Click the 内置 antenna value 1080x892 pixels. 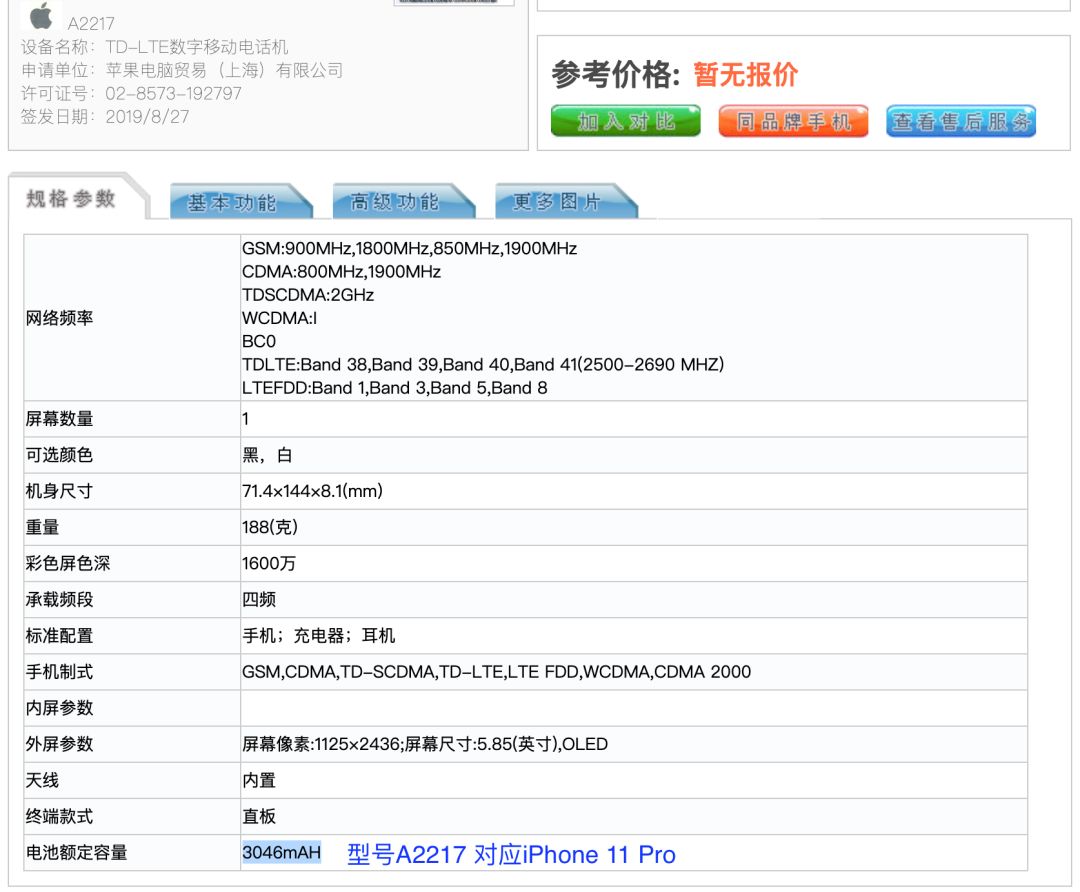(259, 780)
